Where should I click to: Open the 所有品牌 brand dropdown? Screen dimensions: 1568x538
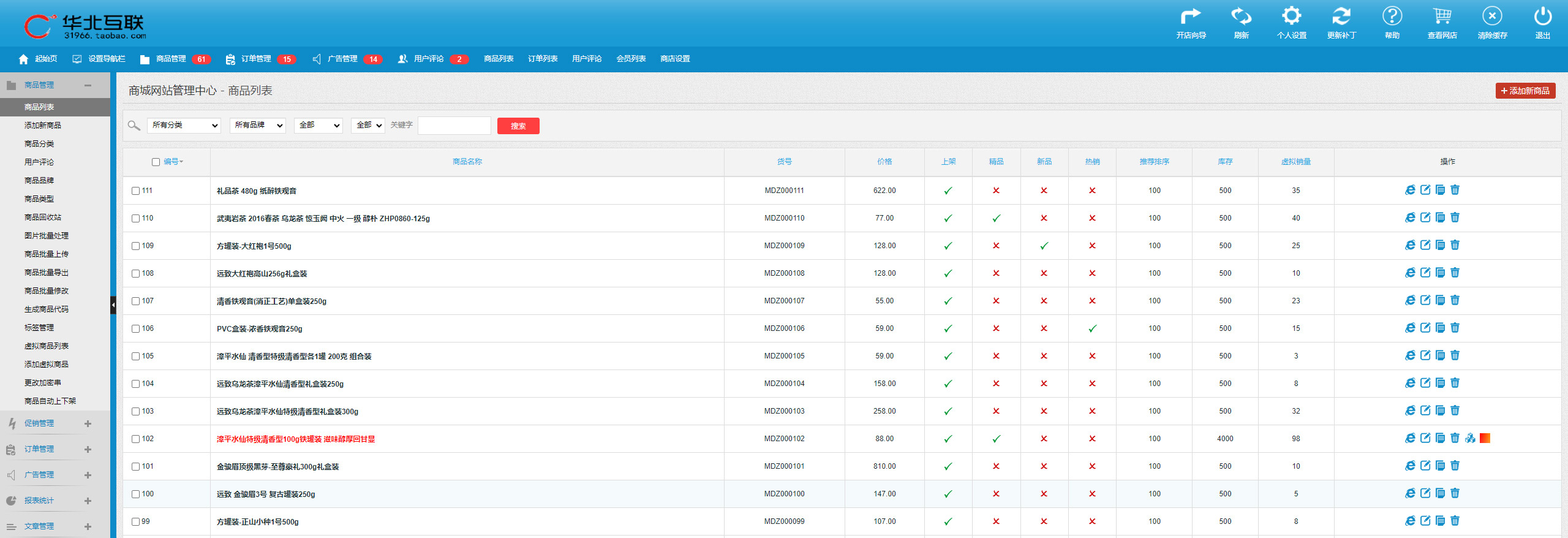[x=258, y=125]
